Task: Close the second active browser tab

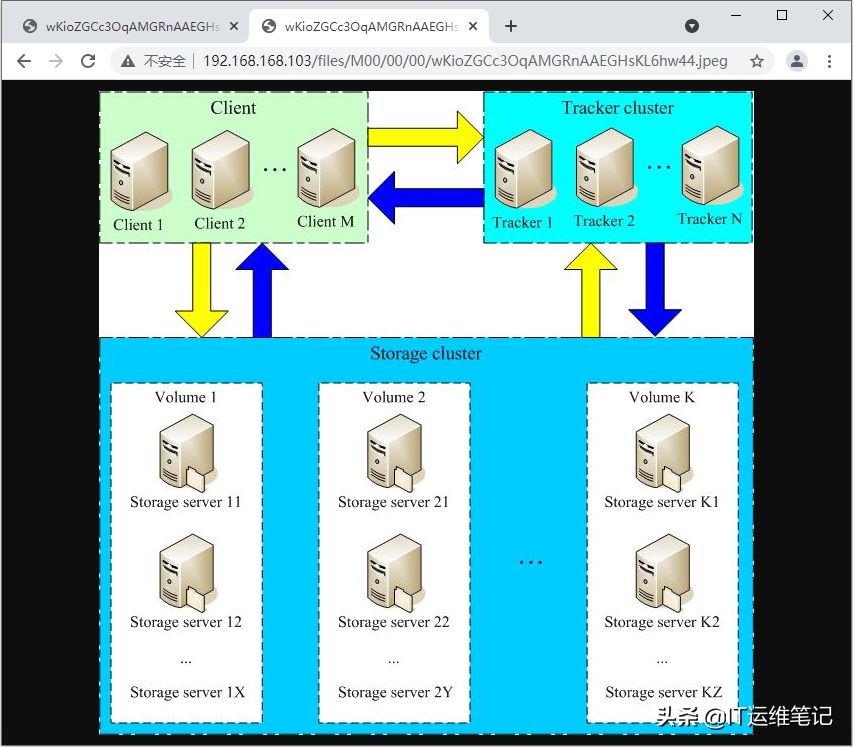Action: click(473, 26)
